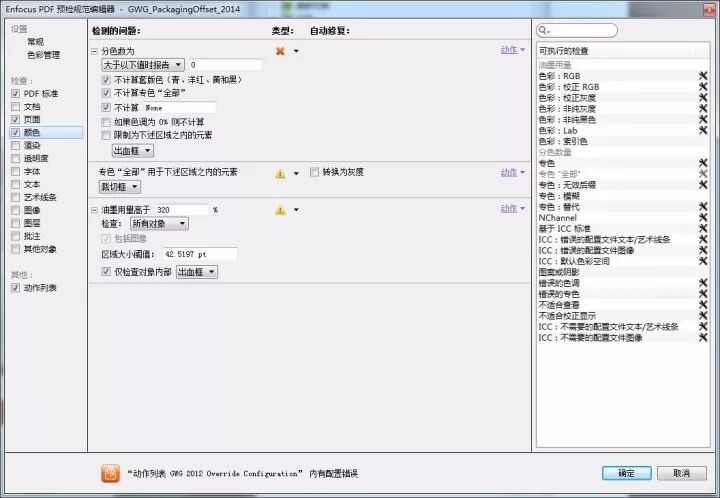Click the orange action list error icon

pos(110,473)
